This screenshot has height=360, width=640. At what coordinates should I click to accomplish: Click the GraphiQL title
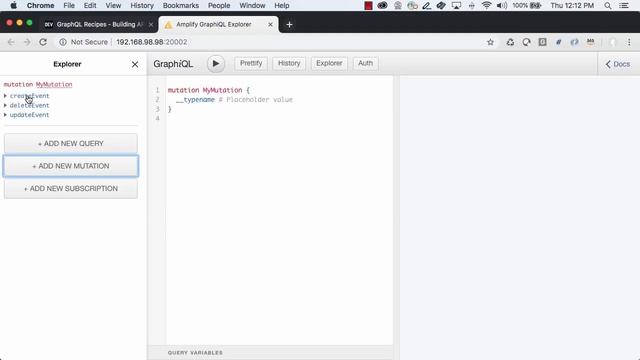point(173,64)
